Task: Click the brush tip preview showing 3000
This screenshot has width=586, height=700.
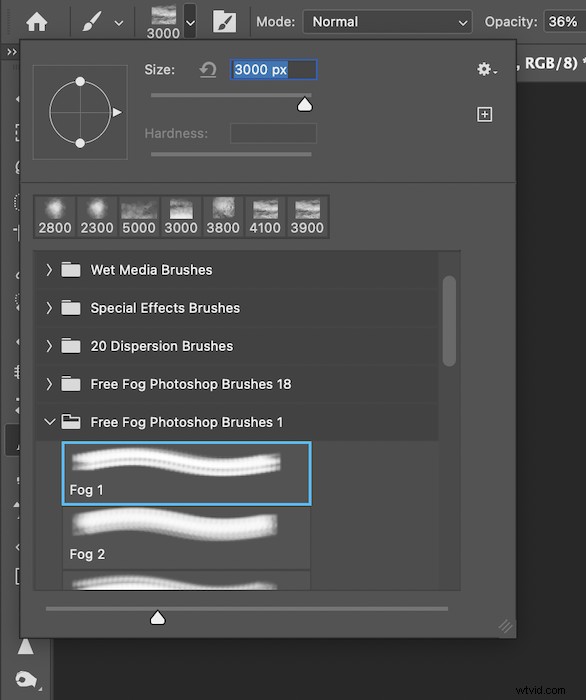Action: pyautogui.click(x=163, y=21)
